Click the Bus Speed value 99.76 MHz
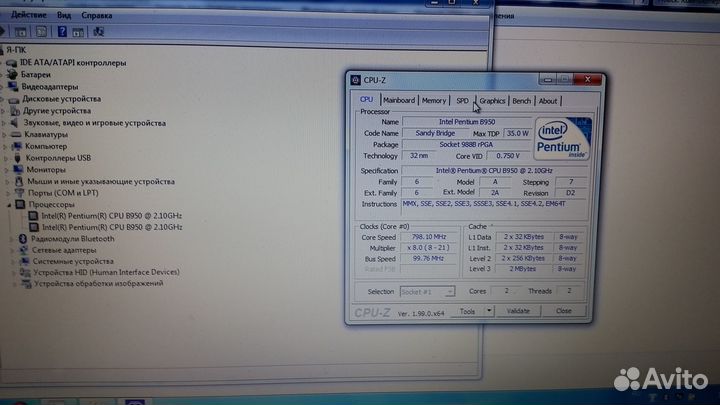720x405 pixels. click(428, 259)
